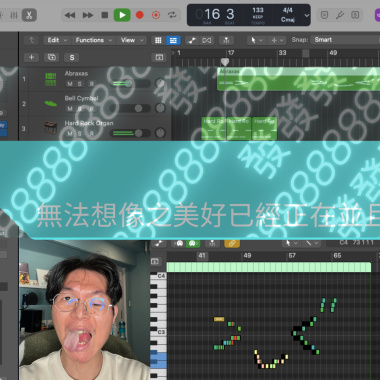Switch to the blue list view button
Screen dimensions: 380x380
[173, 40]
